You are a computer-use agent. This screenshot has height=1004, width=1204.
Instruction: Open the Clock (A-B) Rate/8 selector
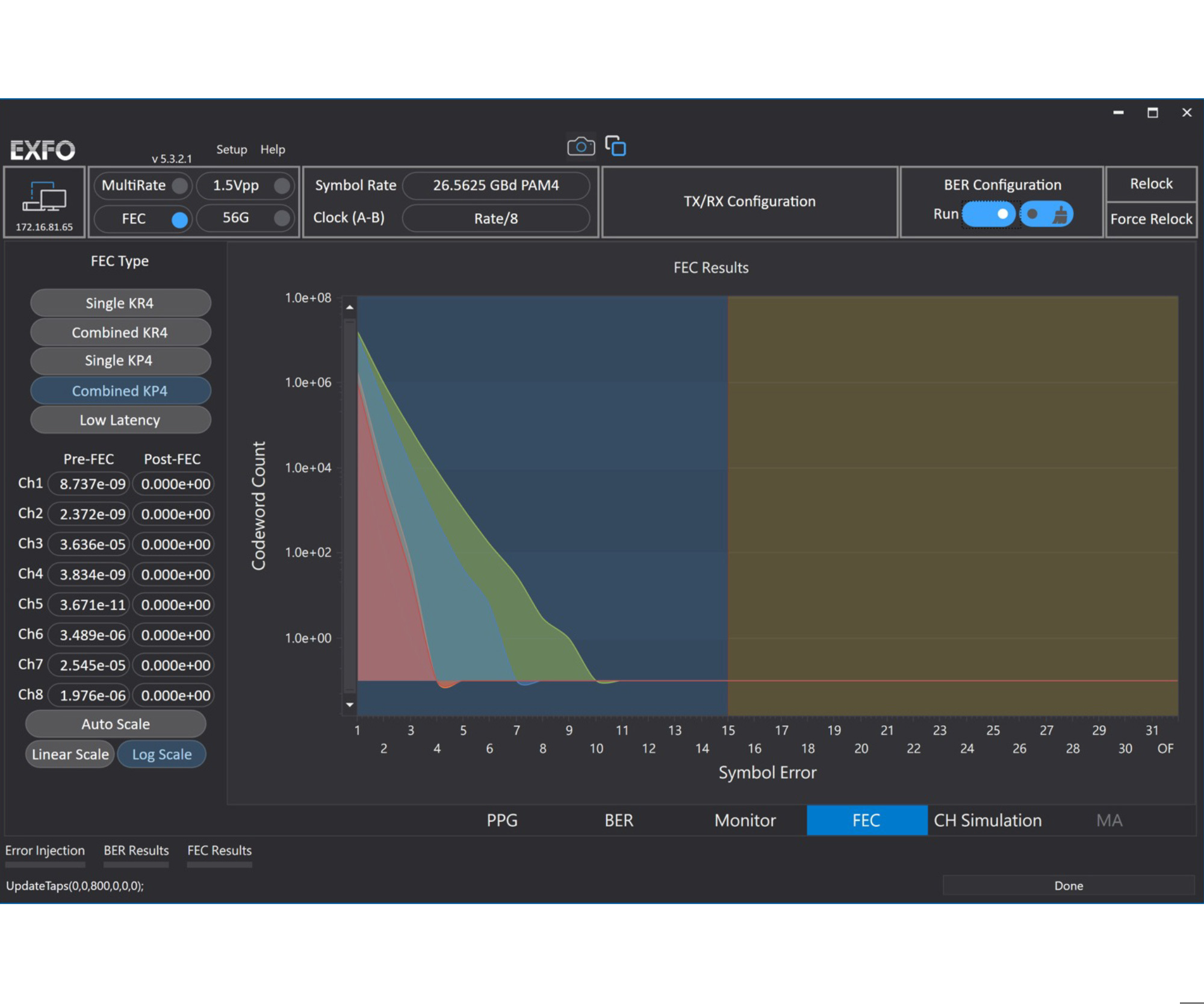(x=495, y=218)
